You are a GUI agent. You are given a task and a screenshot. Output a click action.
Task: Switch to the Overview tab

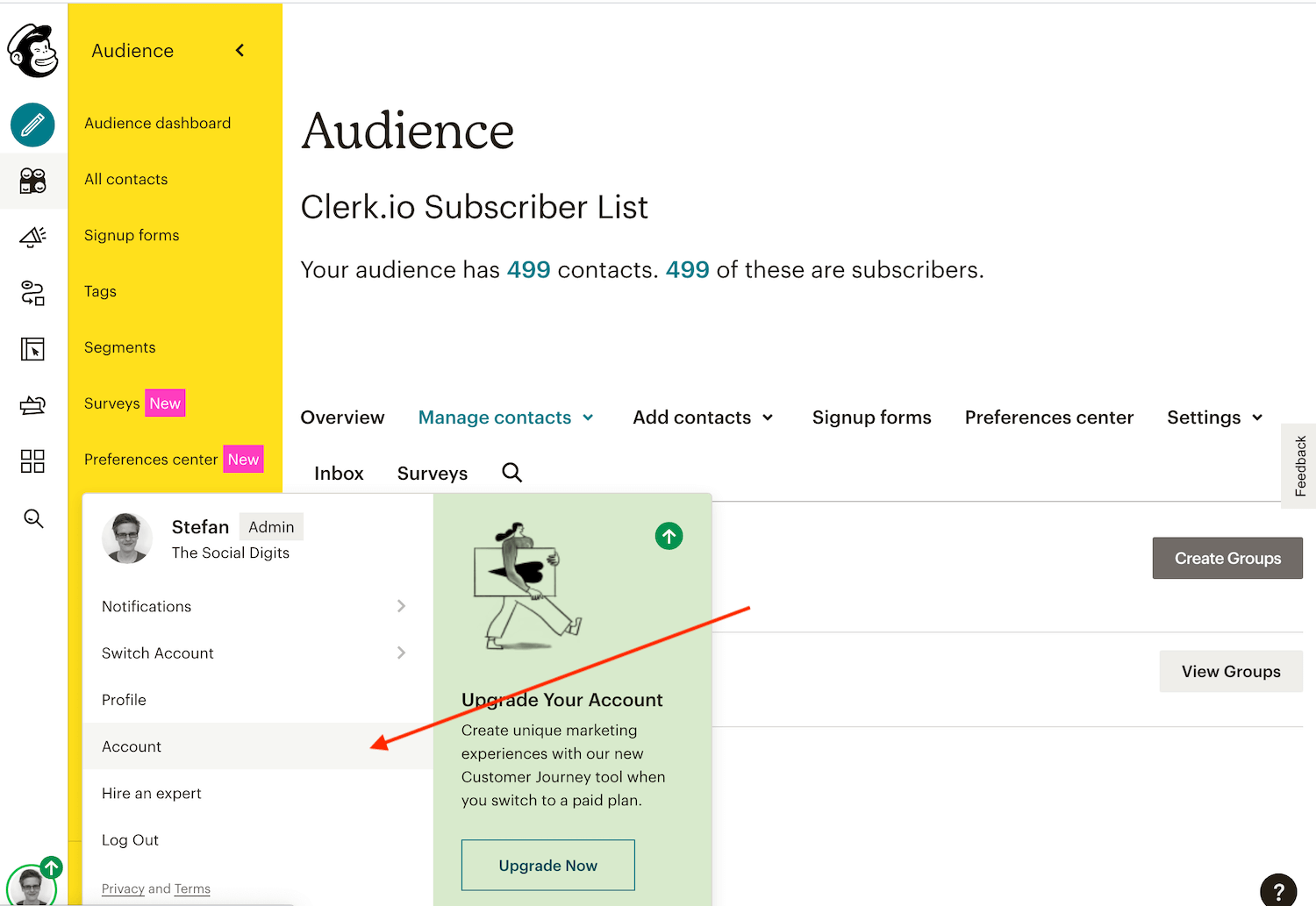pyautogui.click(x=342, y=417)
